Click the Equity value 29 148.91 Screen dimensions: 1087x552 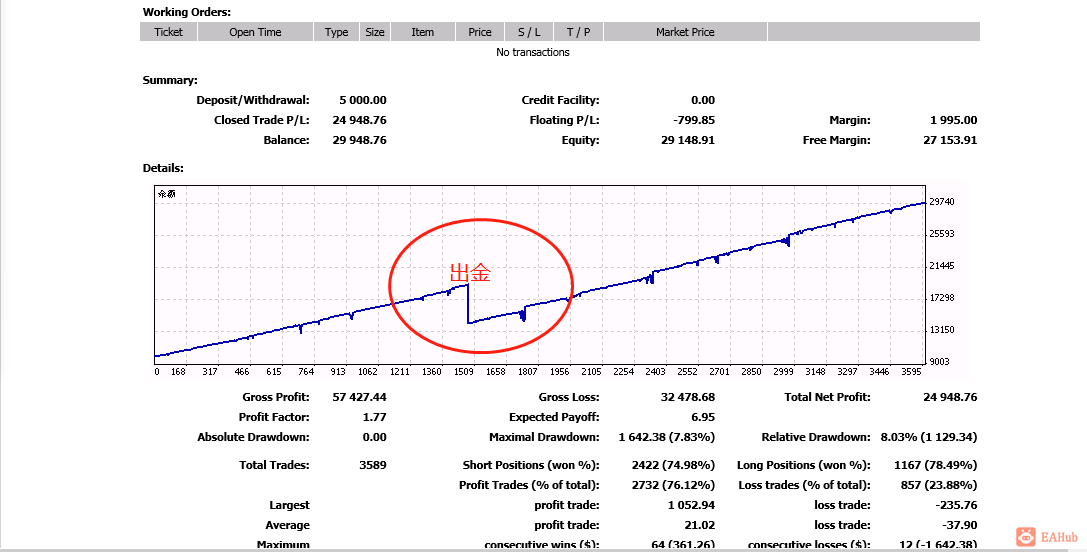click(x=688, y=140)
